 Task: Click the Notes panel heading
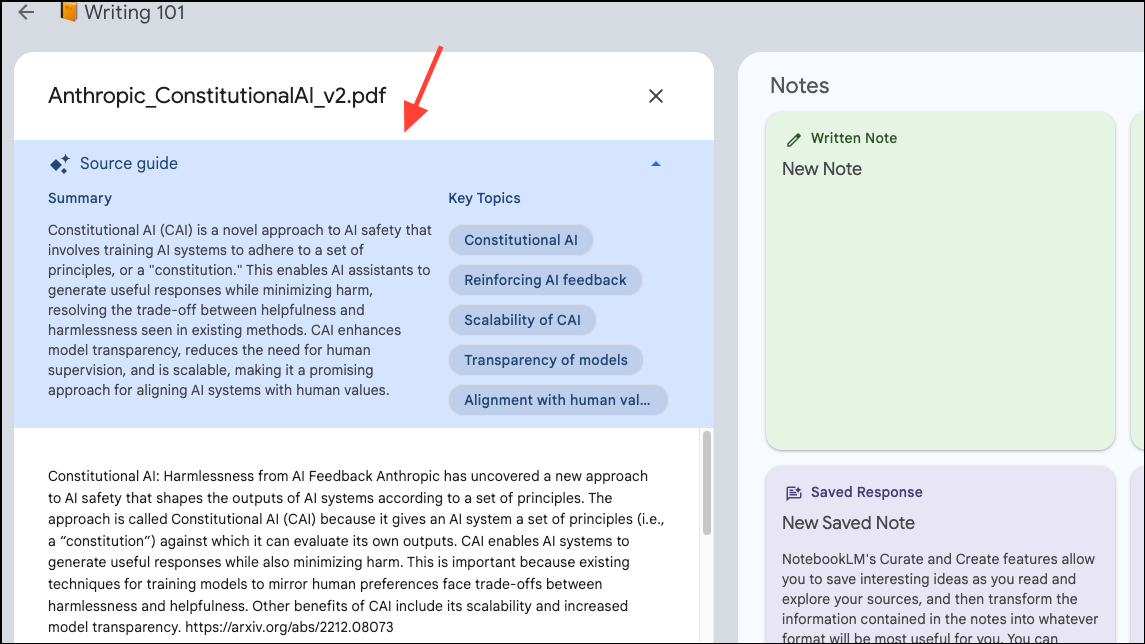799,86
